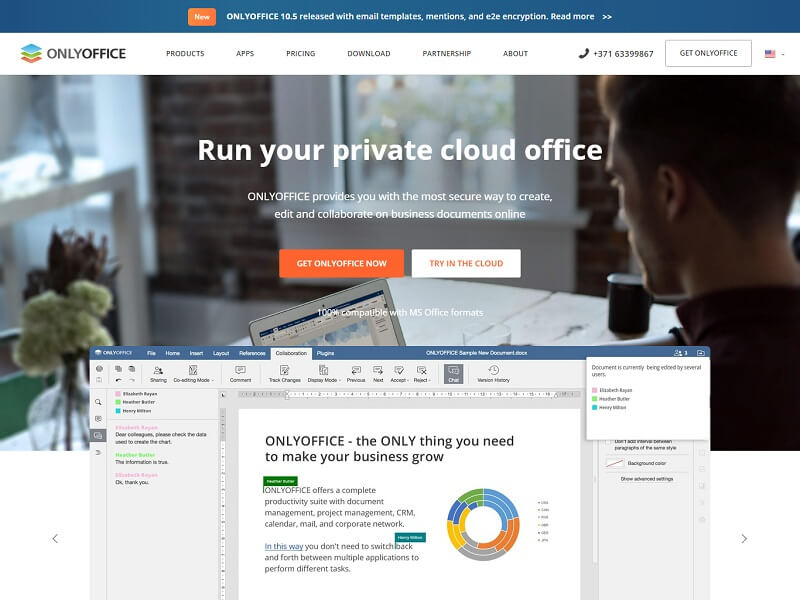Click the chat message 'The information is true.'

point(142,462)
